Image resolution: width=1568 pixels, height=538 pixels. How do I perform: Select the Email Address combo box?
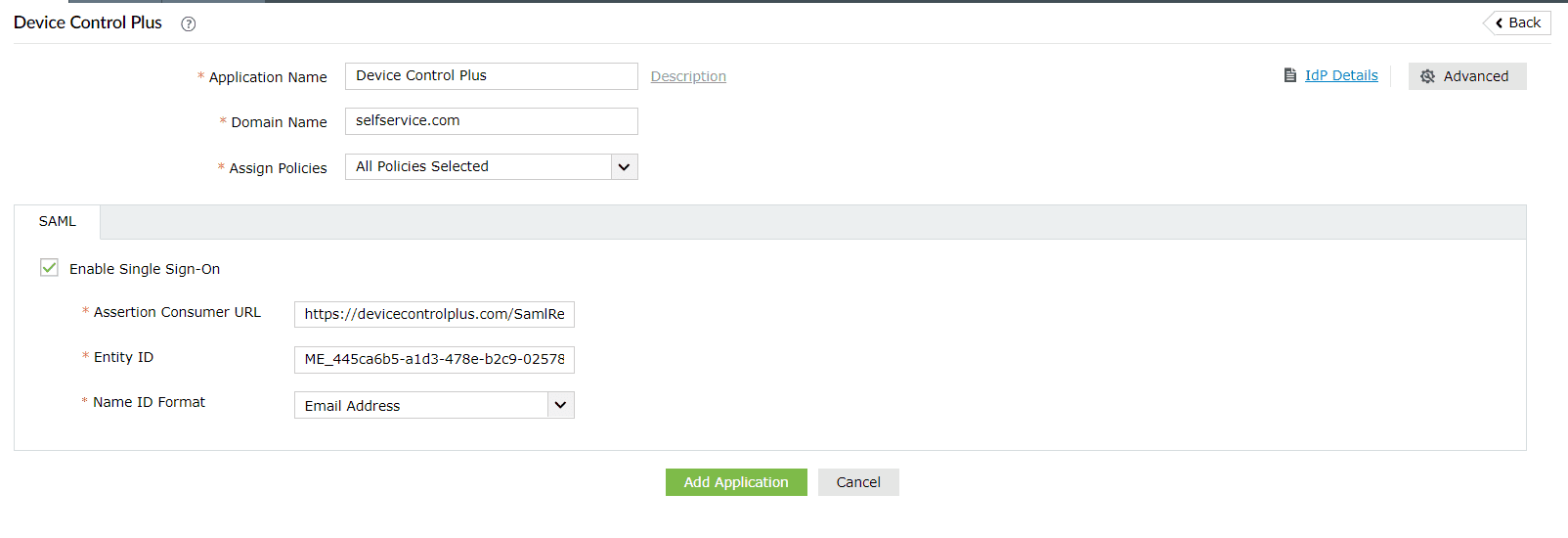click(420, 405)
